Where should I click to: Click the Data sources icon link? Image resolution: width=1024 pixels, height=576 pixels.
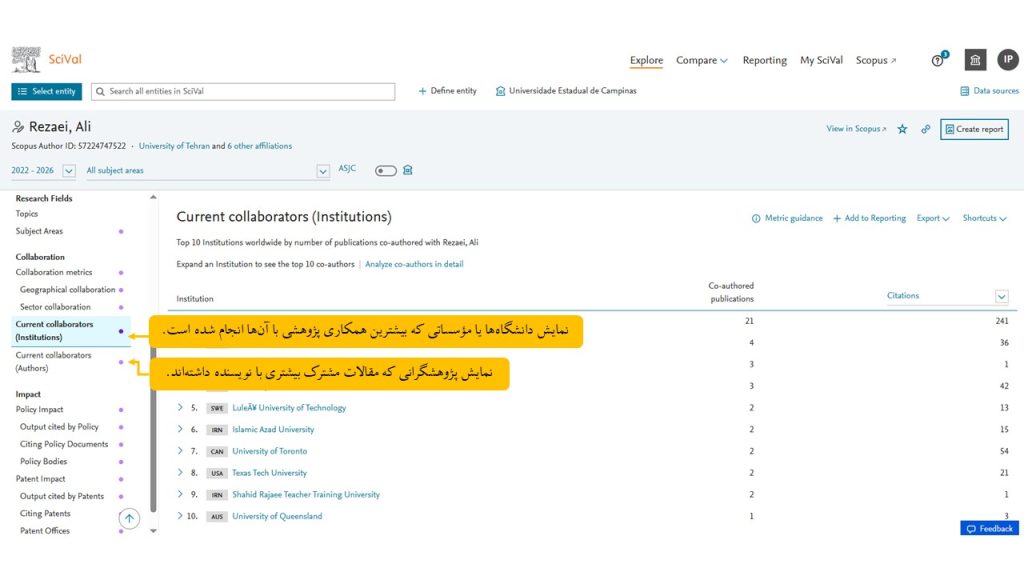click(989, 91)
